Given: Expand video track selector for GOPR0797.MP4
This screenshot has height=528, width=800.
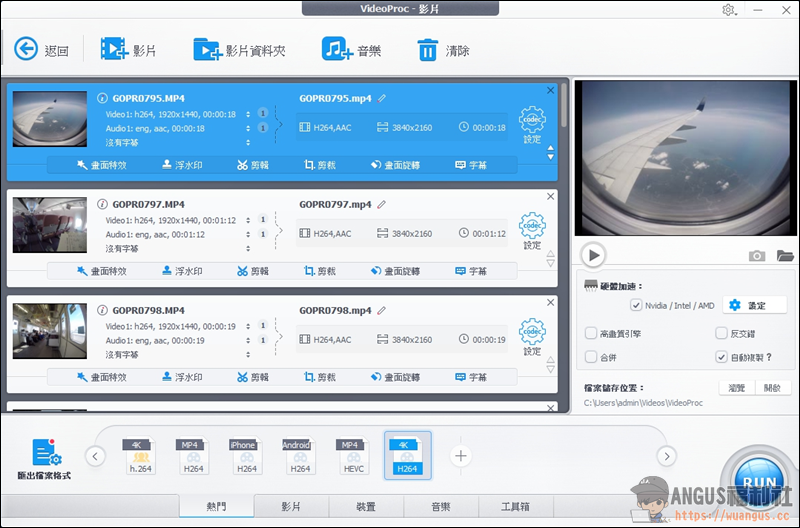Looking at the screenshot, I should click(248, 220).
